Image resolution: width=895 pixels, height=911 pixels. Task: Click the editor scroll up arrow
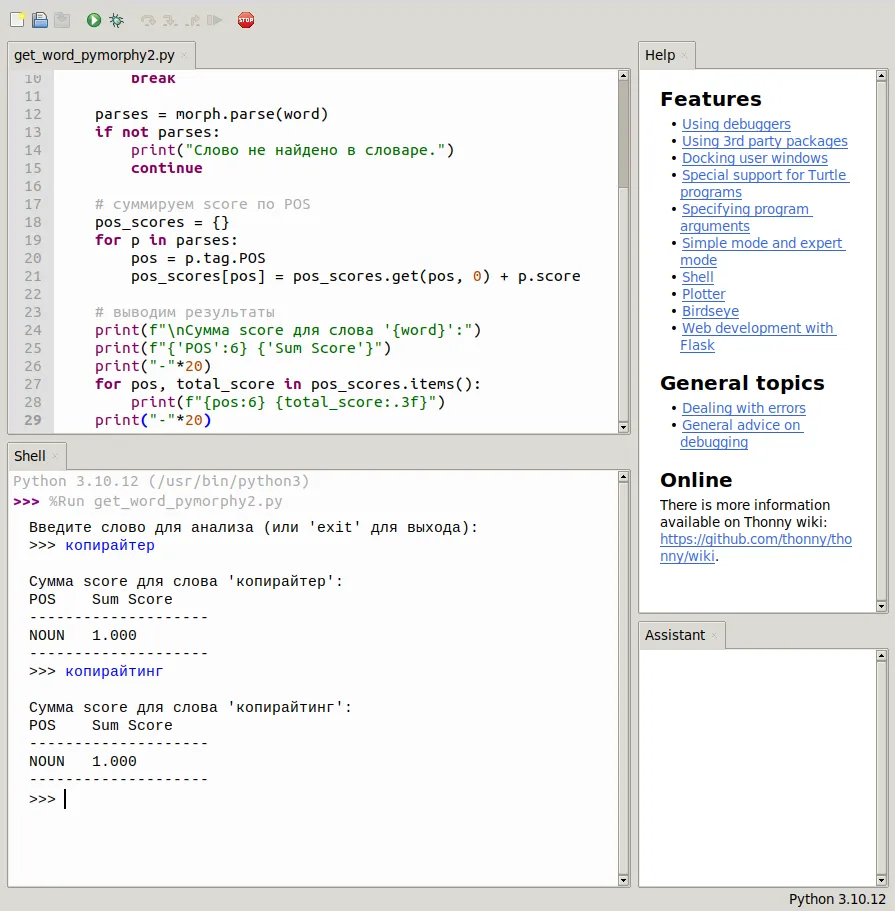pos(624,76)
